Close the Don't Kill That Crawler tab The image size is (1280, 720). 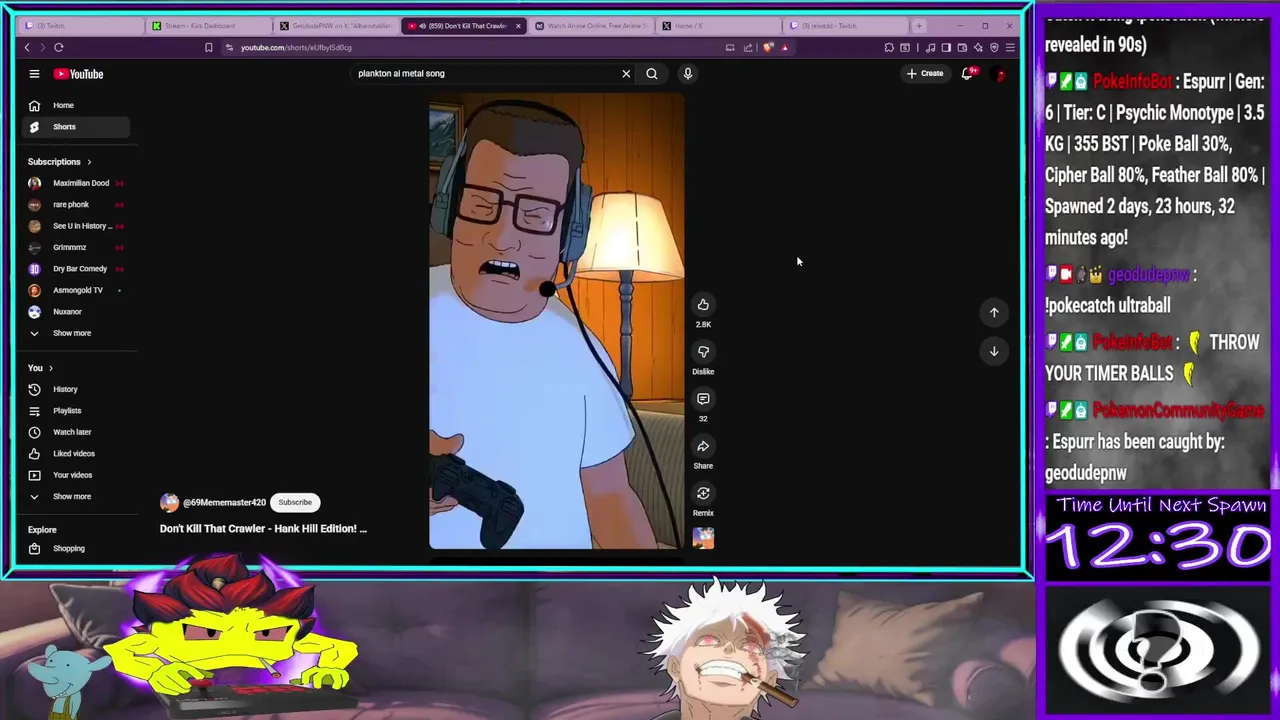pyautogui.click(x=518, y=26)
